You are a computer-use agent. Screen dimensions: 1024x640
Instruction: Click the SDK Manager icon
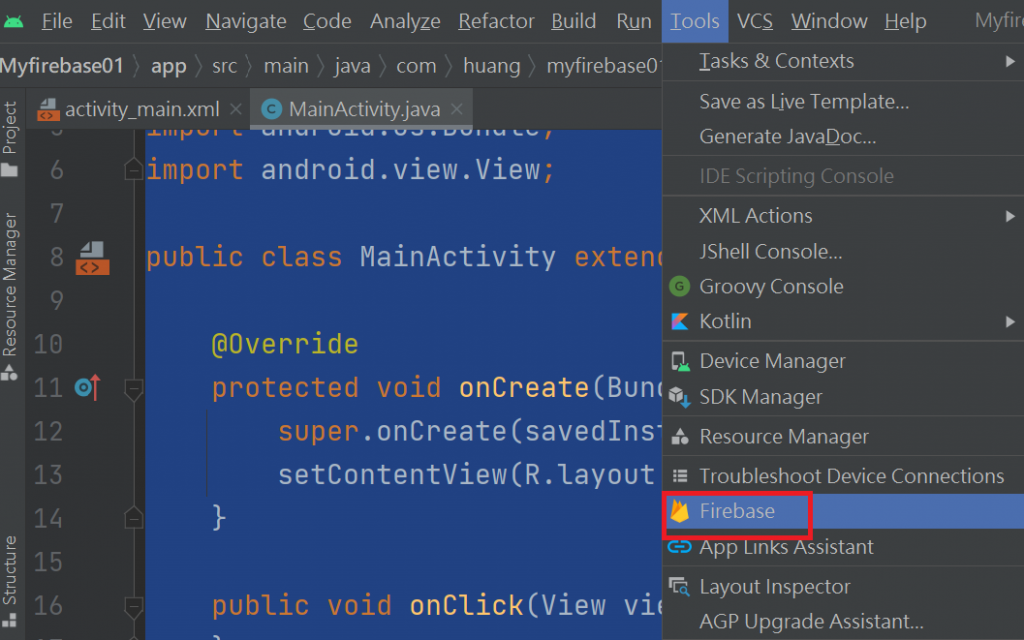680,397
